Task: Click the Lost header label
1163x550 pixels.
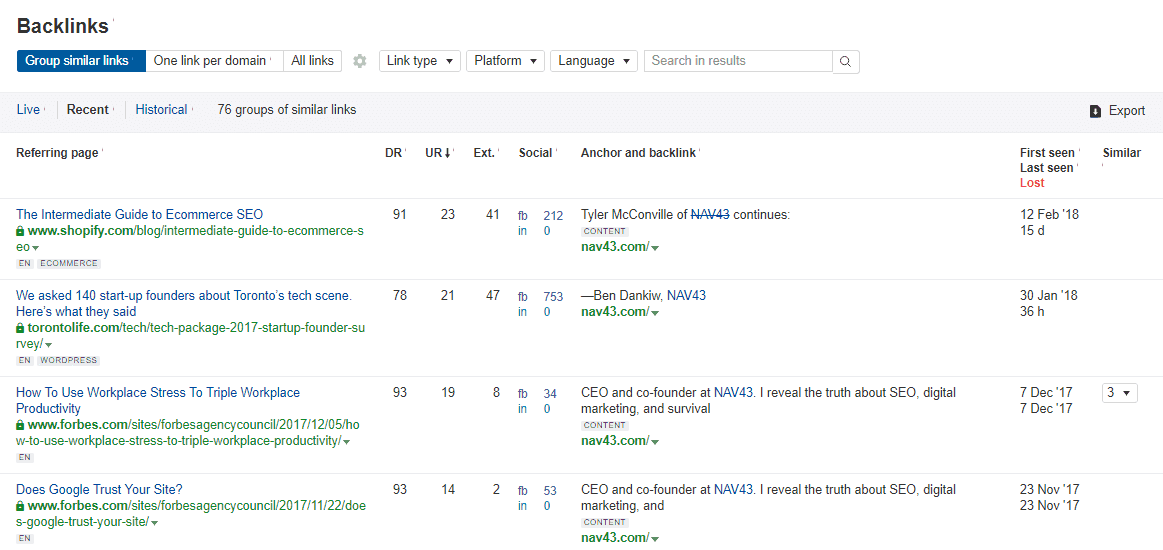Action: (1032, 182)
